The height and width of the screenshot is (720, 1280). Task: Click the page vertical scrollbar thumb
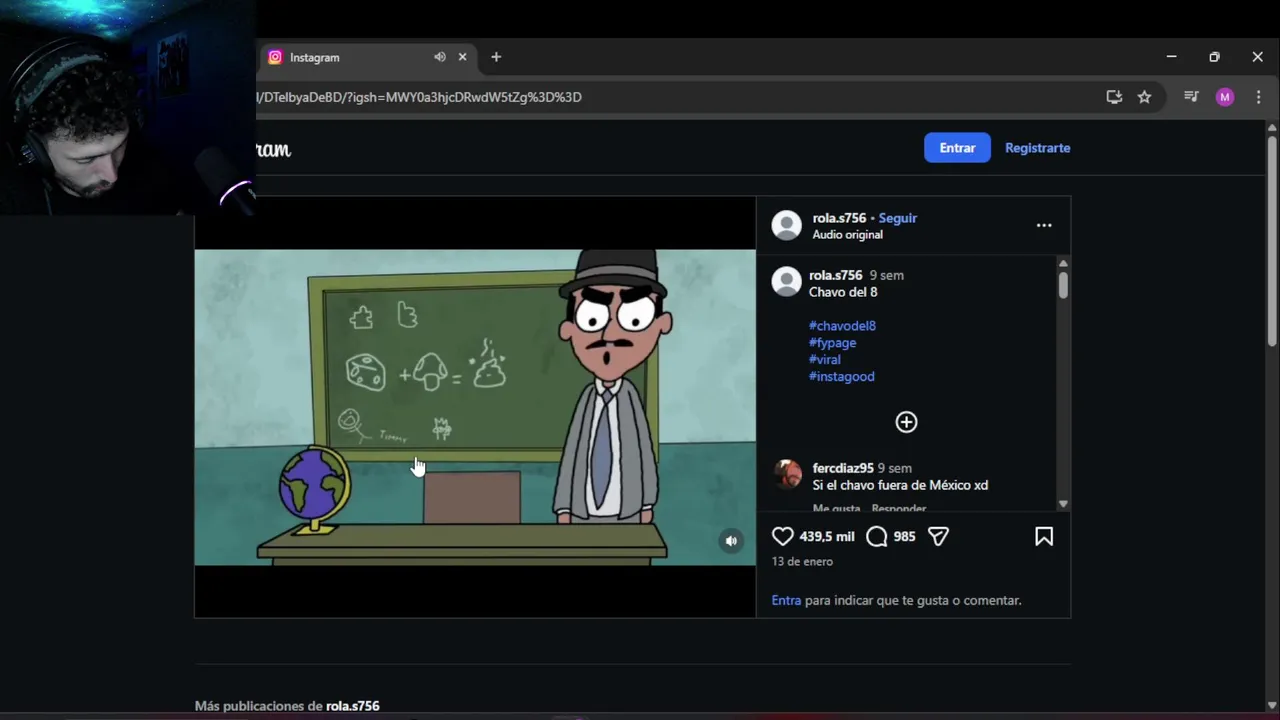(1272, 242)
